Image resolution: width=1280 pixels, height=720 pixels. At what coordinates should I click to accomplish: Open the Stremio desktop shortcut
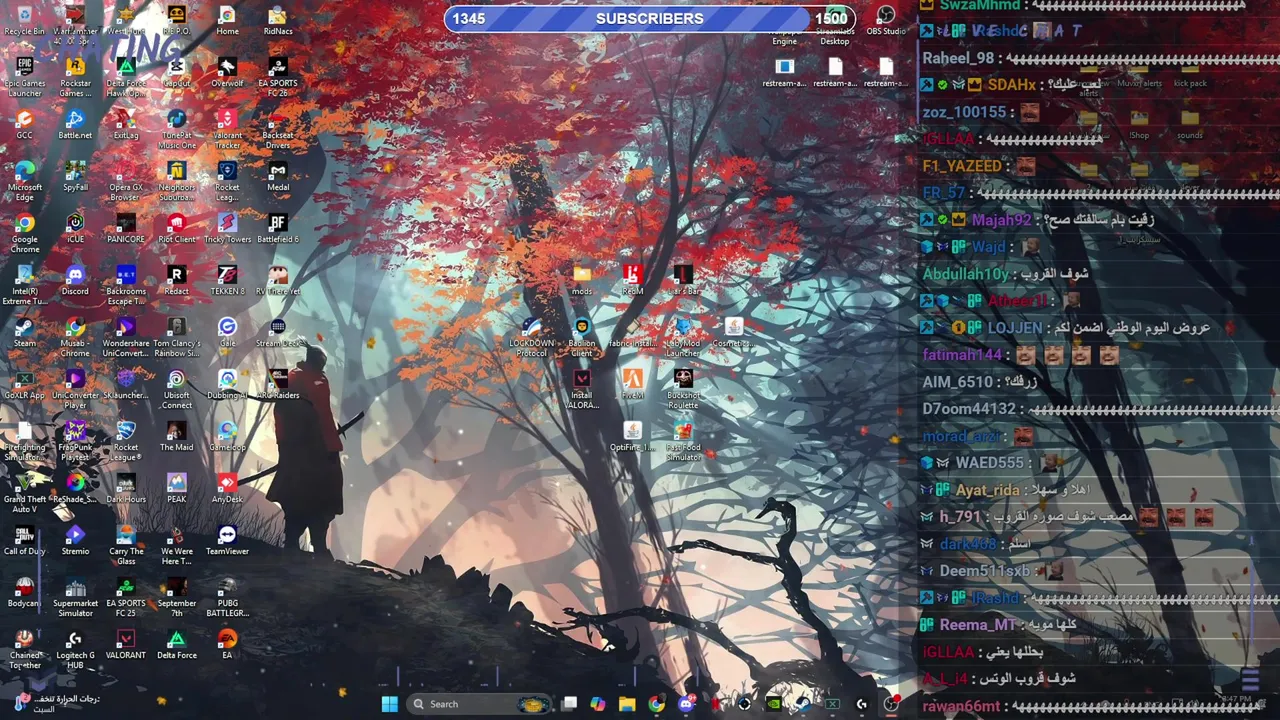75,541
